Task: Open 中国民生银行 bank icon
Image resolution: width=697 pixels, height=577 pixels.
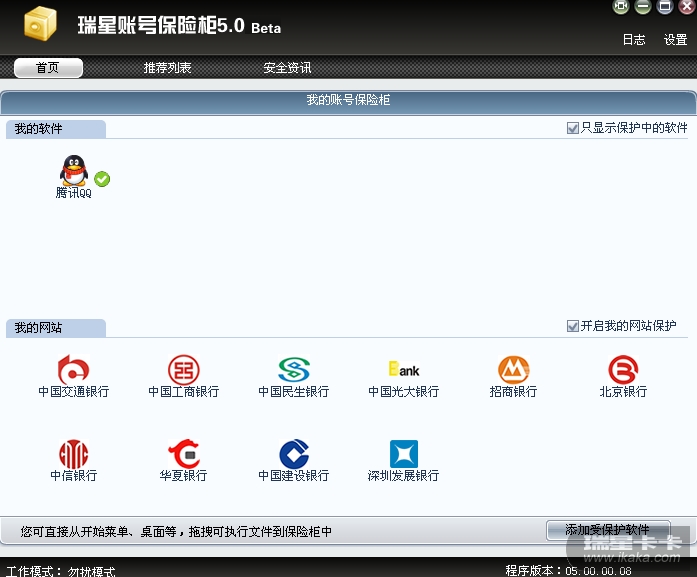Action: tap(293, 369)
